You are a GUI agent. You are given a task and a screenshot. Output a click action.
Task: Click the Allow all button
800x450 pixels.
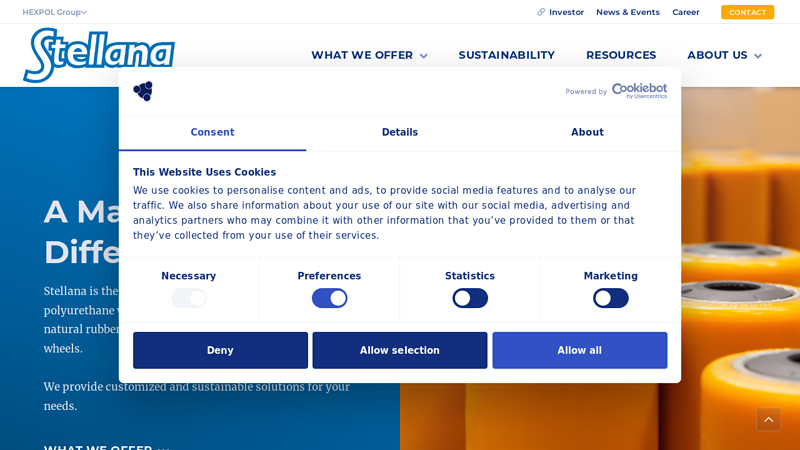(580, 351)
